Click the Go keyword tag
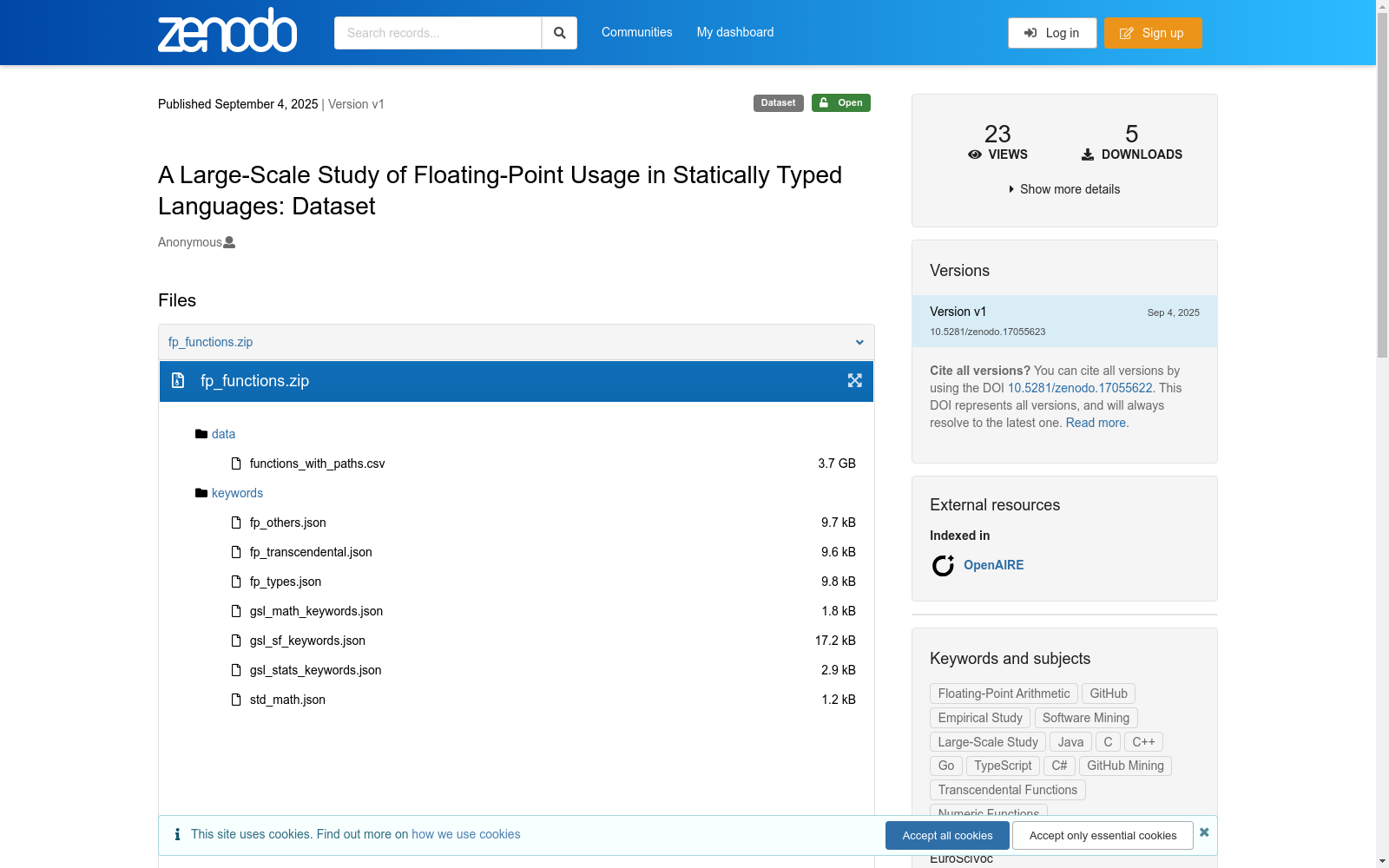The height and width of the screenshot is (868, 1389). click(x=946, y=766)
